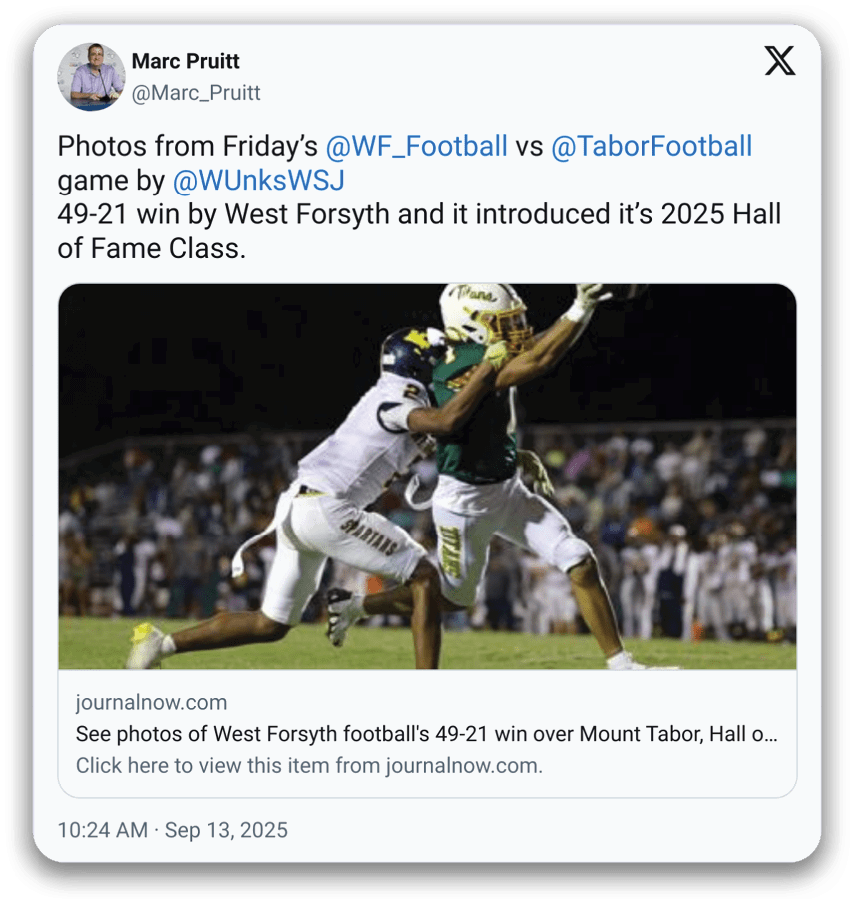Click the 10:24 AM time
The width and height of the screenshot is (854, 904).
(102, 830)
